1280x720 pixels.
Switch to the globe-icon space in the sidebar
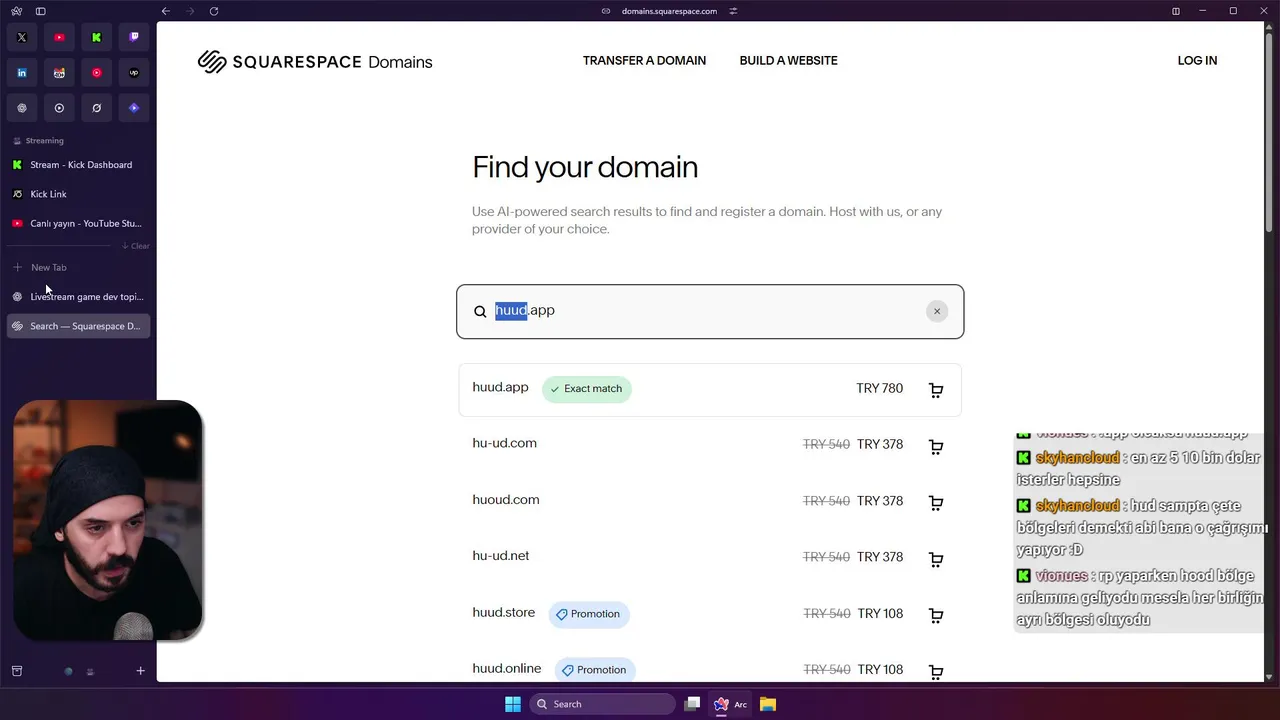pos(68,671)
